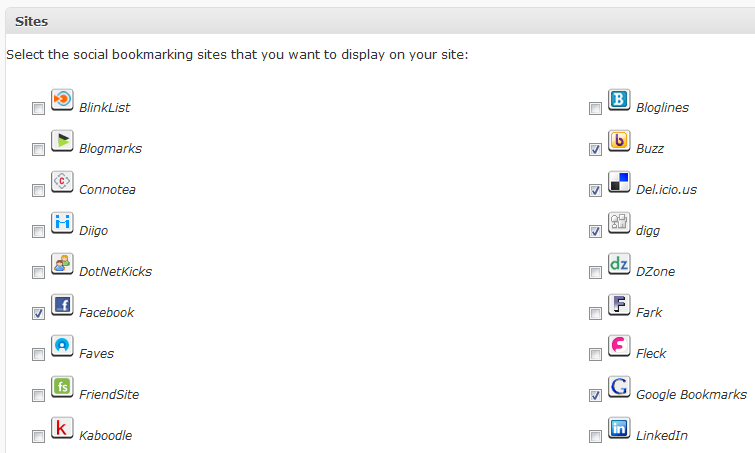Uncheck the Buzz checkbox
Image resolution: width=755 pixels, height=453 pixels.
tap(595, 149)
